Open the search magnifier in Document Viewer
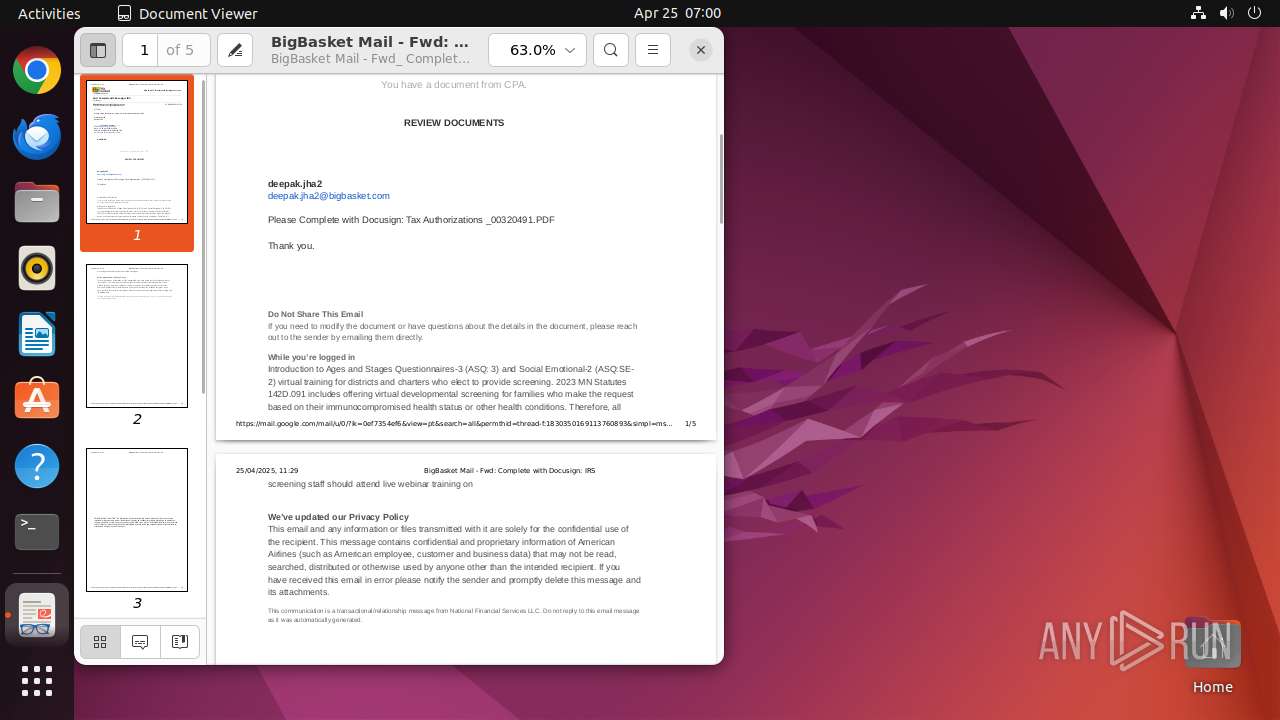 coord(611,50)
